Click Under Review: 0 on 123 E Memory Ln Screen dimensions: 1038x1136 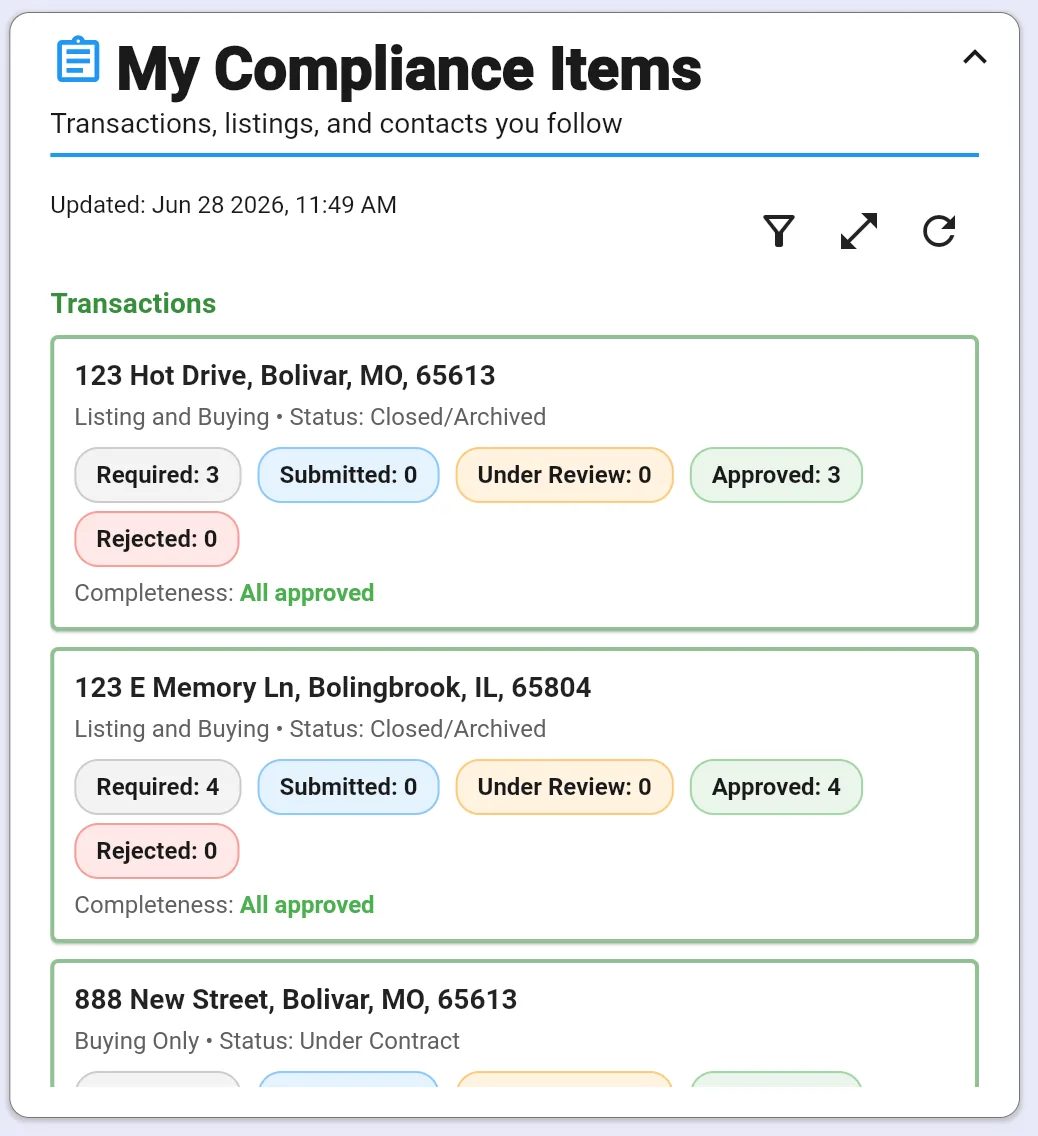564,787
